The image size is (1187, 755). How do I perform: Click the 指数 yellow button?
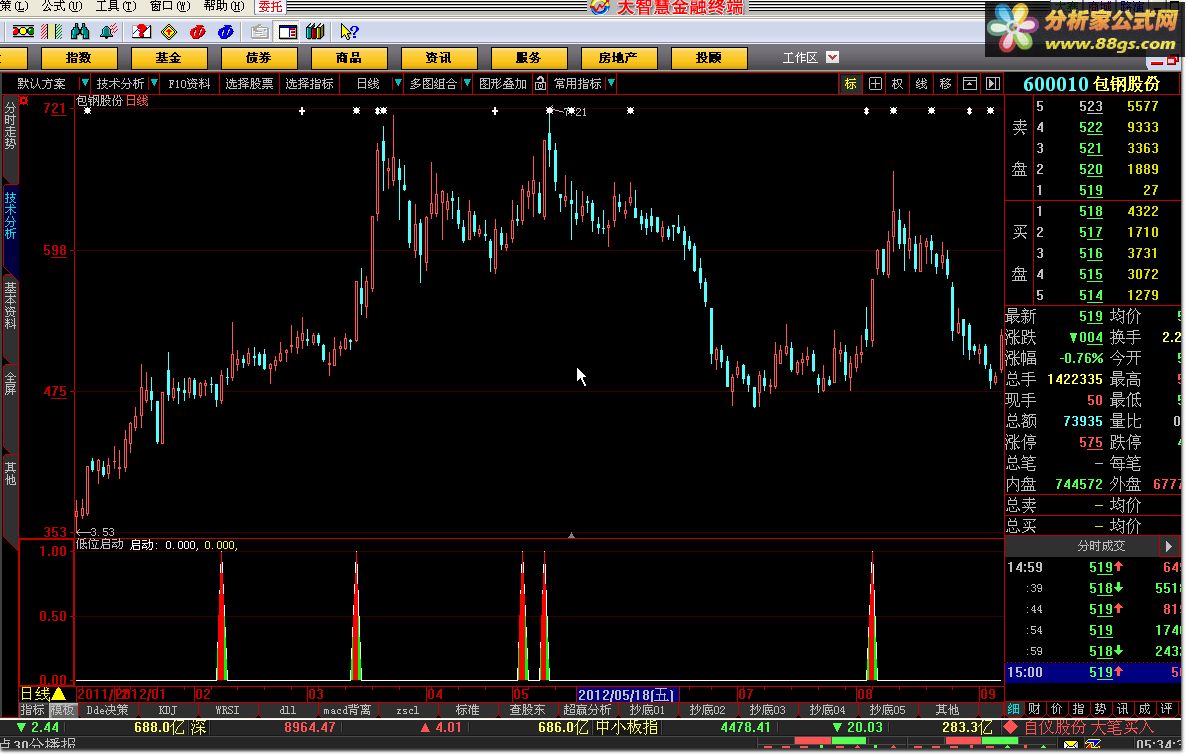[79, 58]
